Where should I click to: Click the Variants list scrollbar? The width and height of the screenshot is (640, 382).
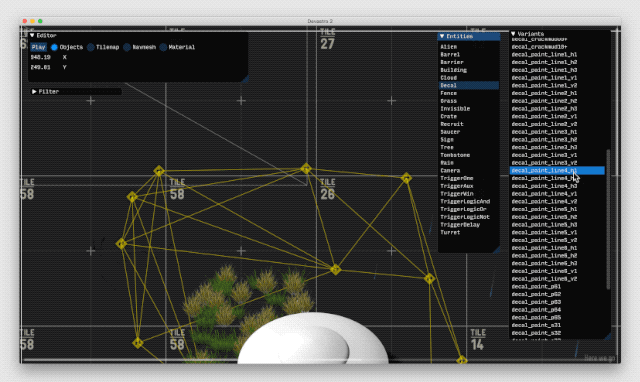[x=608, y=219]
